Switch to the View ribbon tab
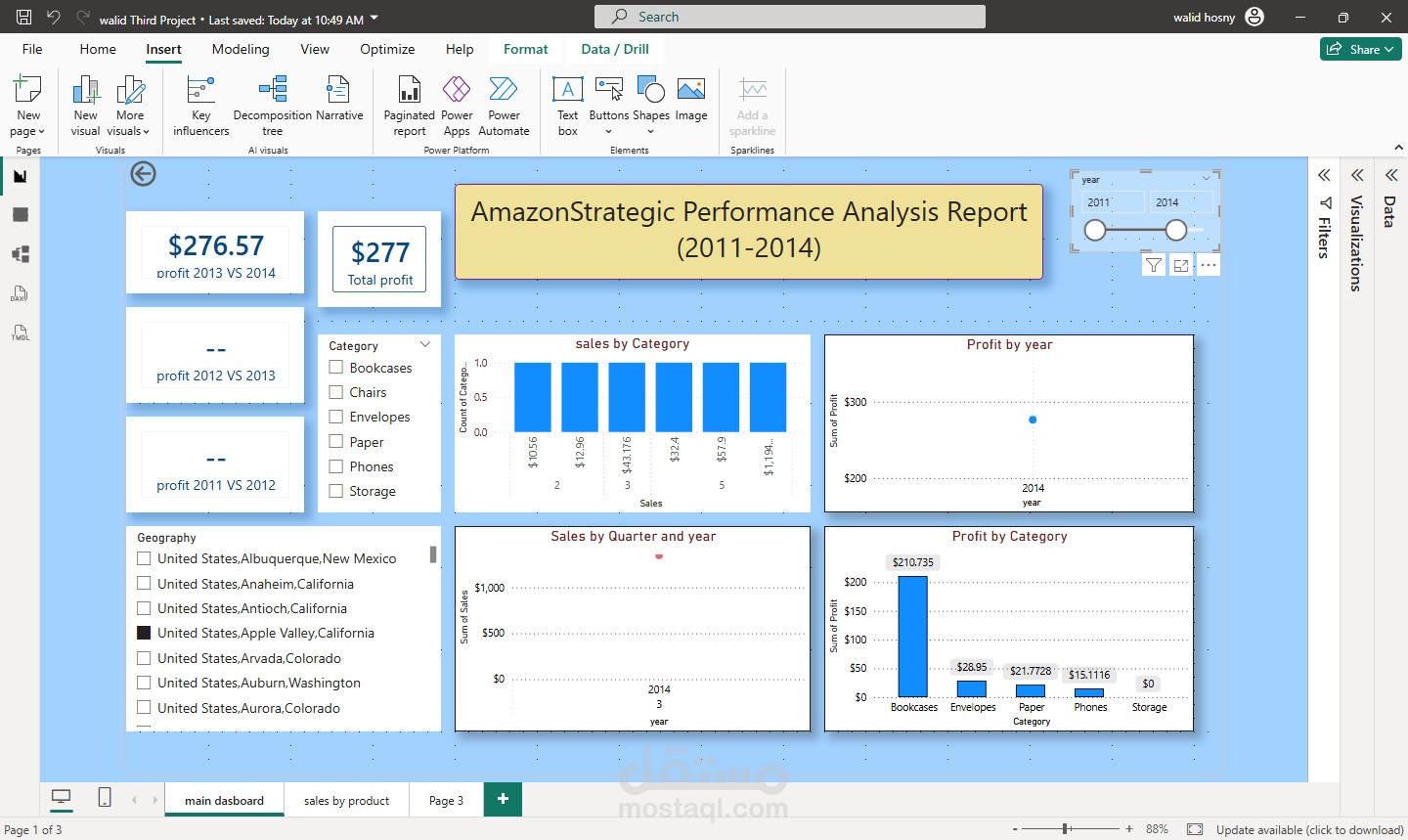This screenshot has width=1408, height=840. point(315,49)
